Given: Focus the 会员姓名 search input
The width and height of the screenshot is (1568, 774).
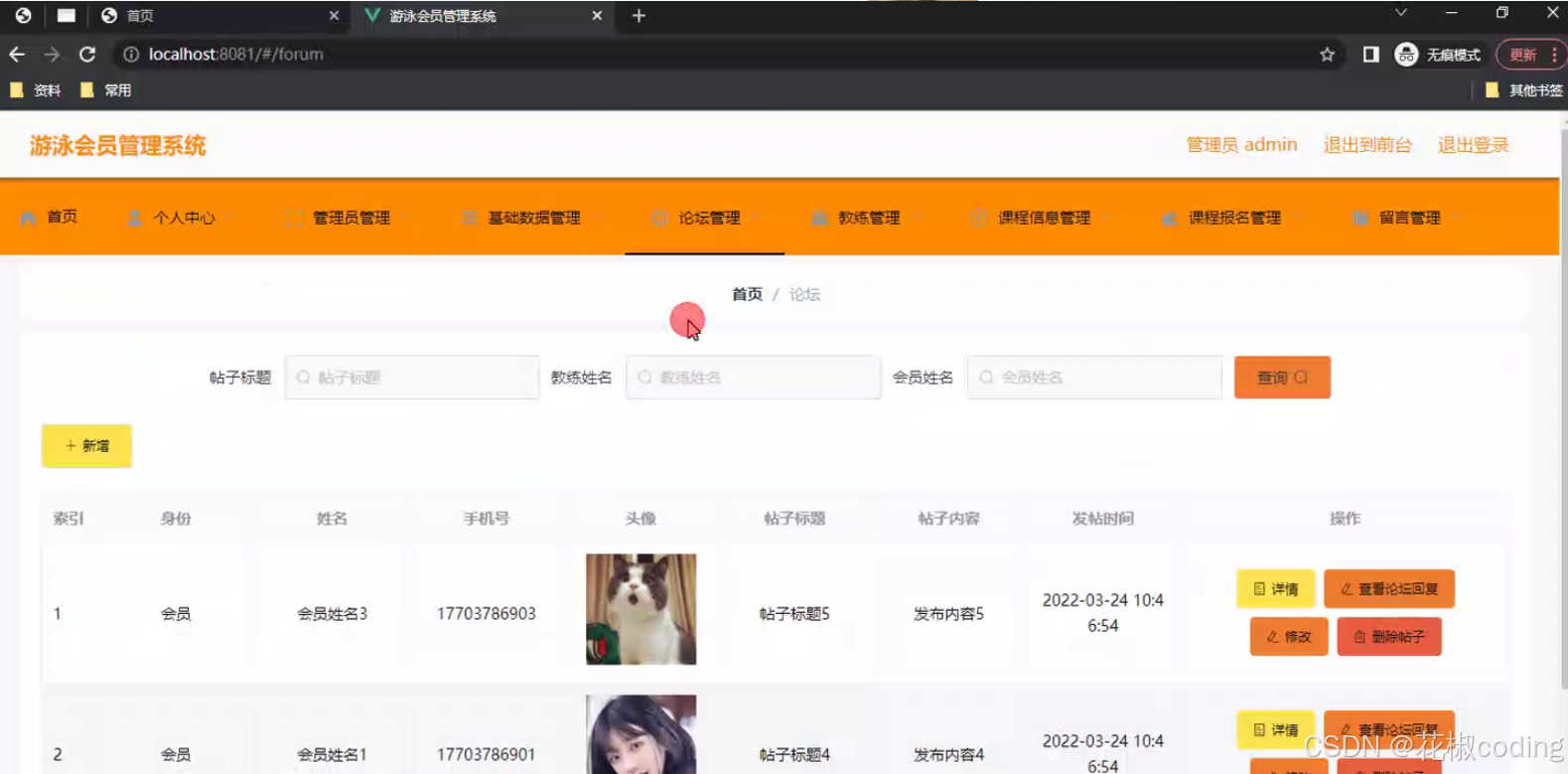Looking at the screenshot, I should pyautogui.click(x=1094, y=378).
